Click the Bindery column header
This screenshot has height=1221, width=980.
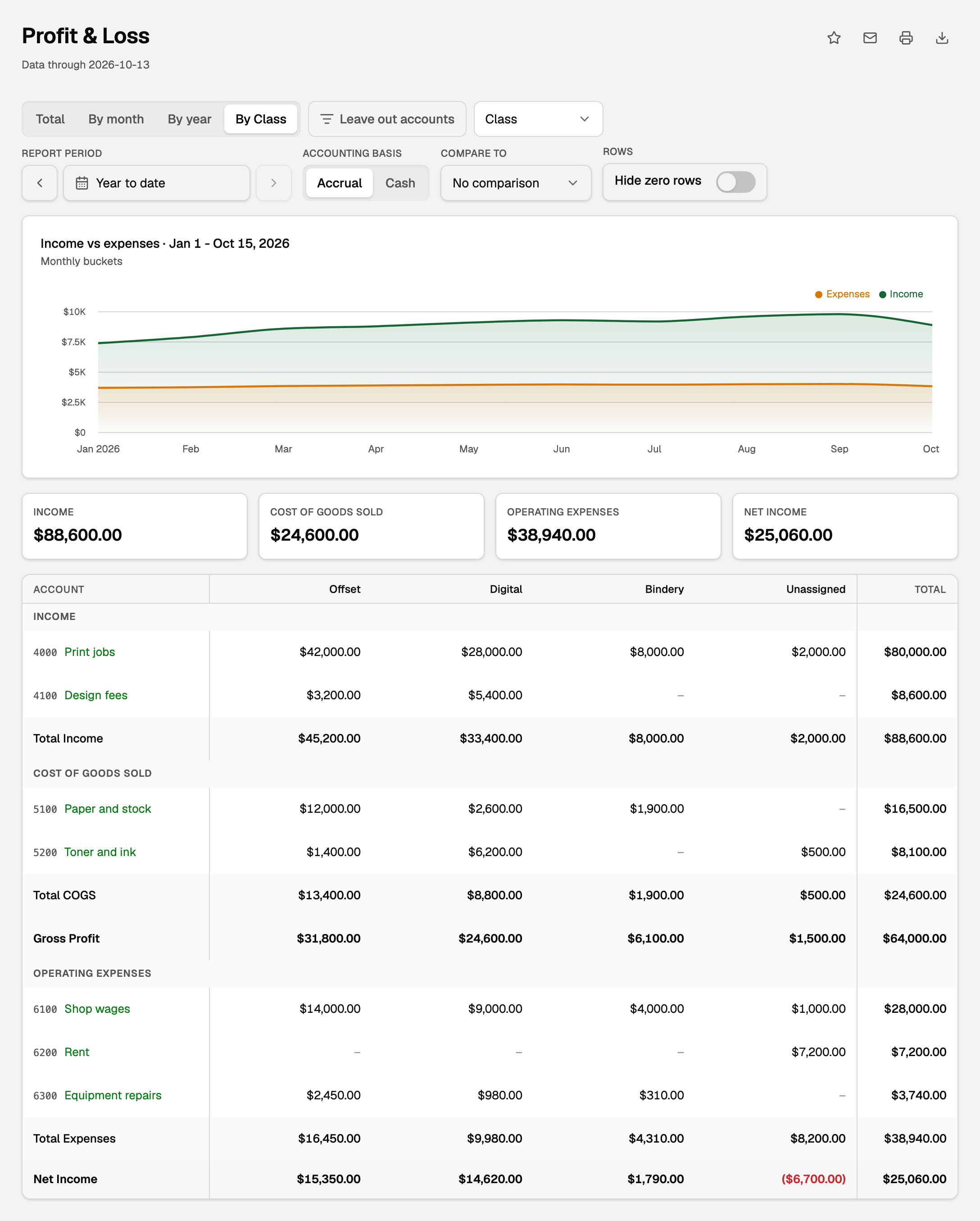point(664,589)
